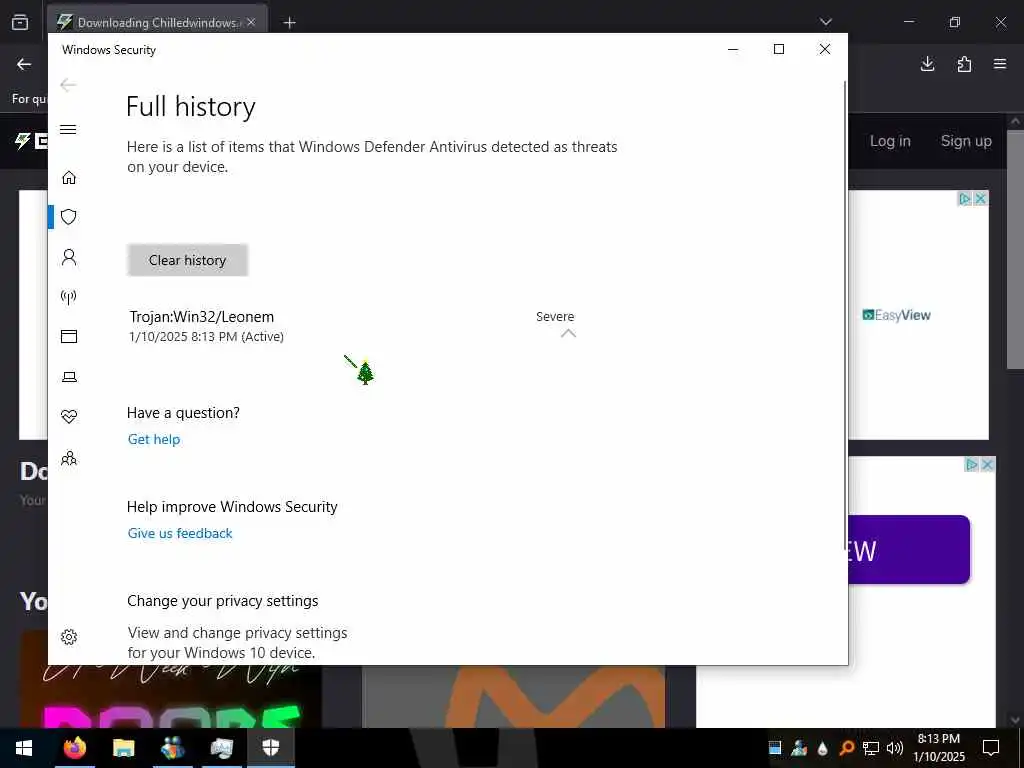Launch Firefox from the taskbar
The height and width of the screenshot is (768, 1024).
[x=74, y=748]
